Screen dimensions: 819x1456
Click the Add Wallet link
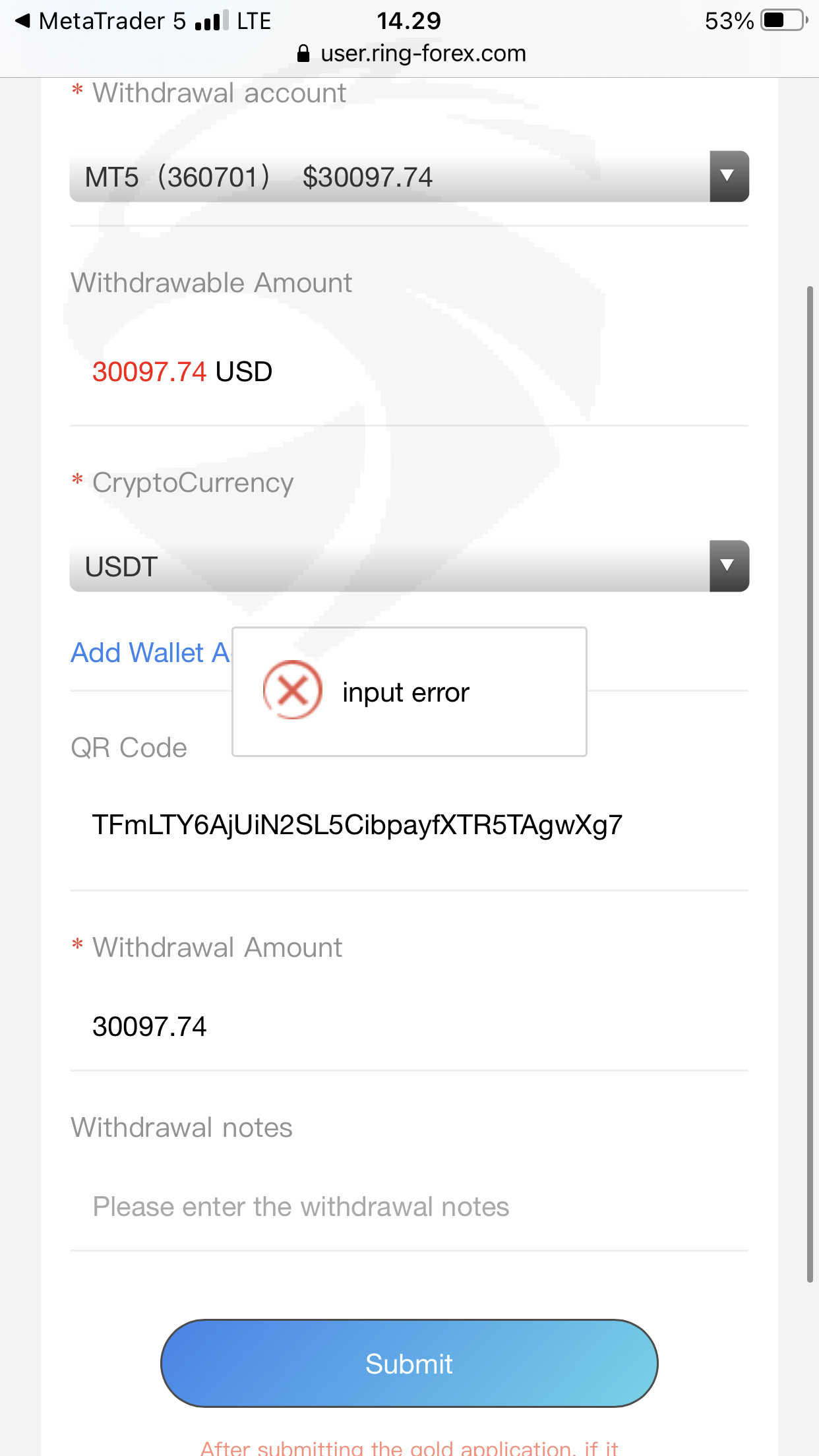150,653
